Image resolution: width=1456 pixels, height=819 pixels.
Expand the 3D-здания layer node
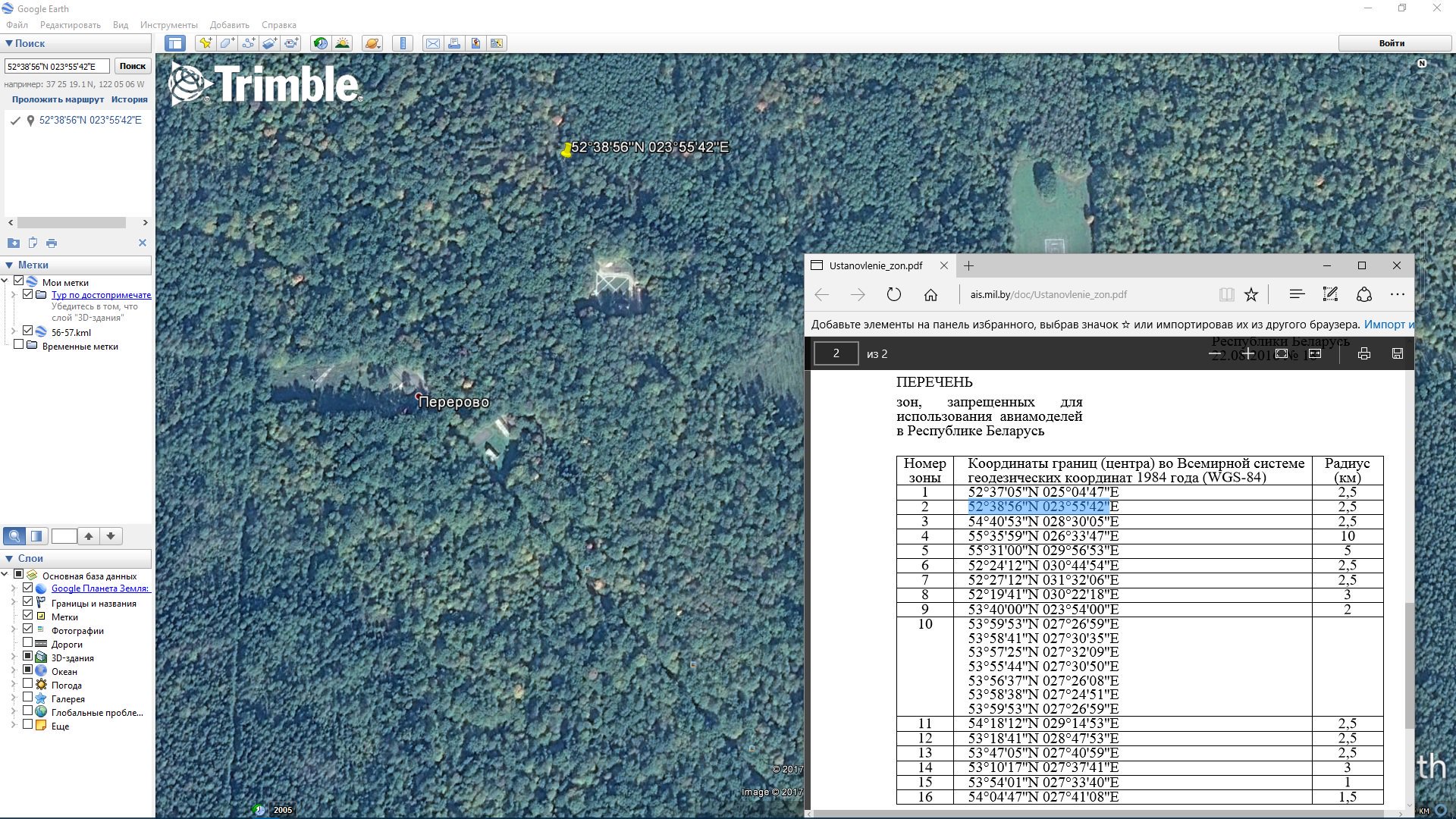(x=14, y=657)
